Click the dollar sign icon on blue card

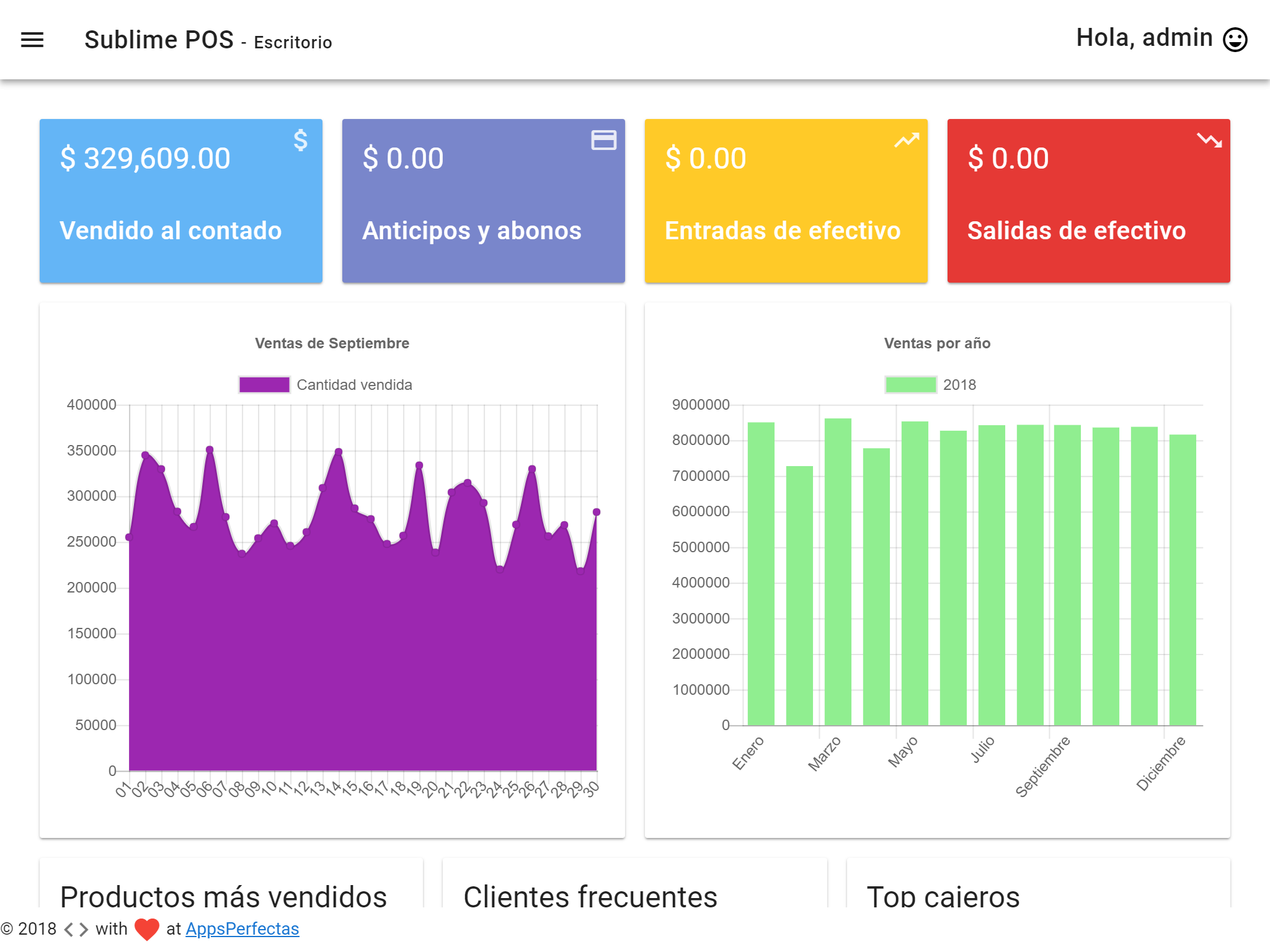click(x=301, y=140)
